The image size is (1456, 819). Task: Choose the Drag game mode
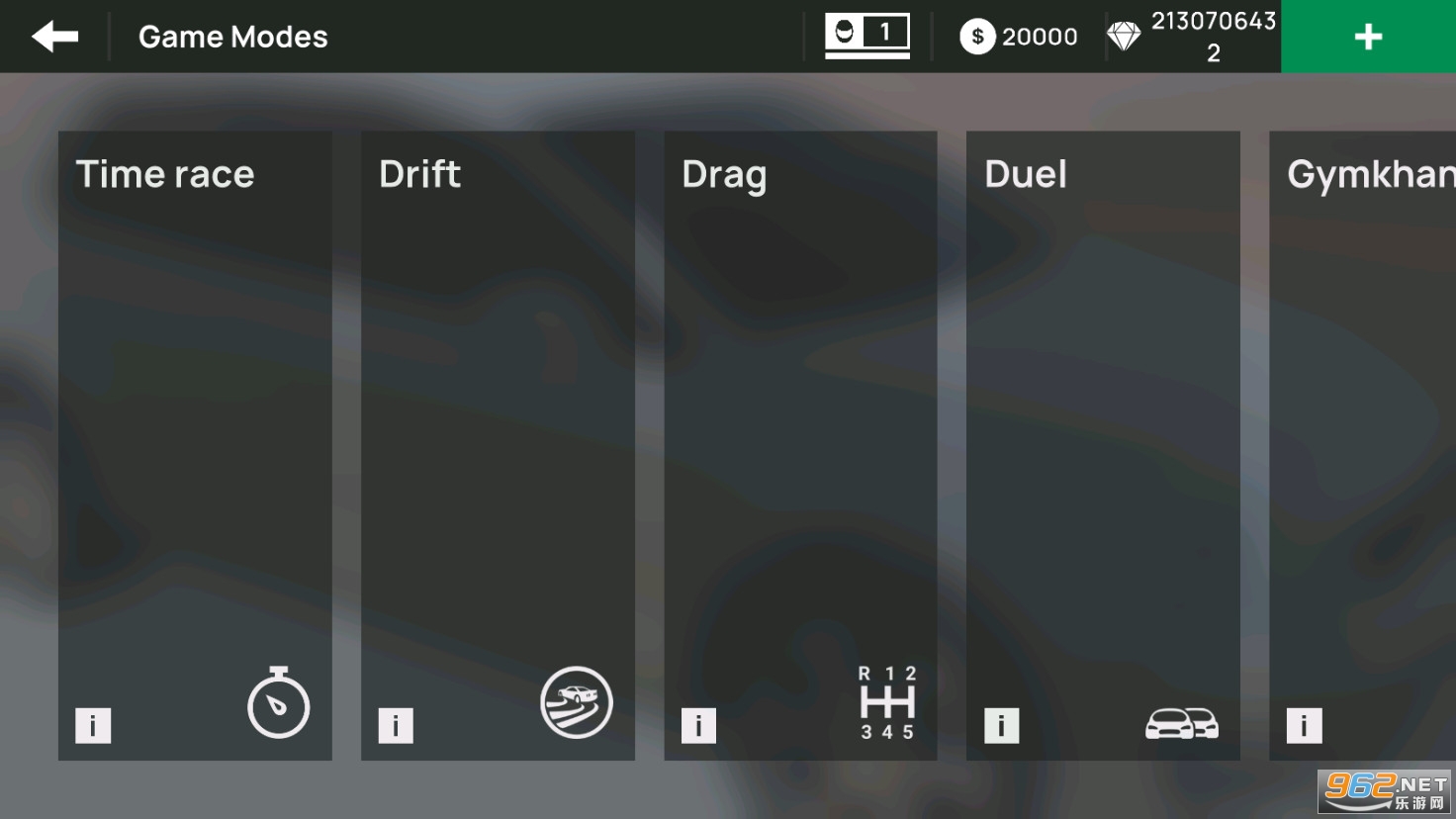pos(800,446)
